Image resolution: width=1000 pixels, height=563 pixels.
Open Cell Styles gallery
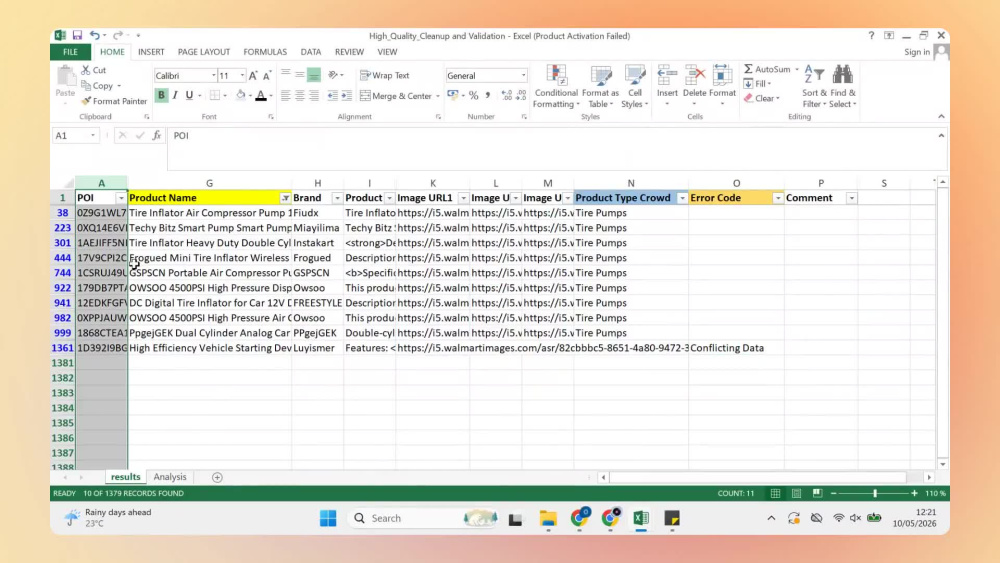click(635, 87)
